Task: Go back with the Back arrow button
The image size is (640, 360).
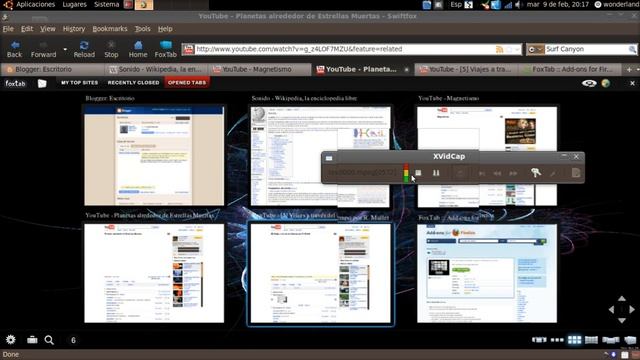Action: pyautogui.click(x=15, y=49)
